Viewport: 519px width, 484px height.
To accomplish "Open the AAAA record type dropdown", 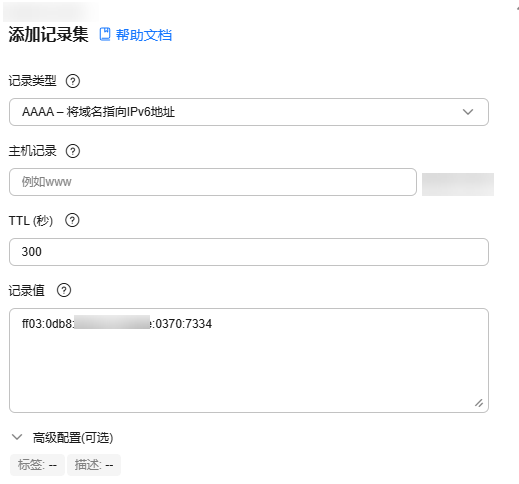I will pos(249,112).
